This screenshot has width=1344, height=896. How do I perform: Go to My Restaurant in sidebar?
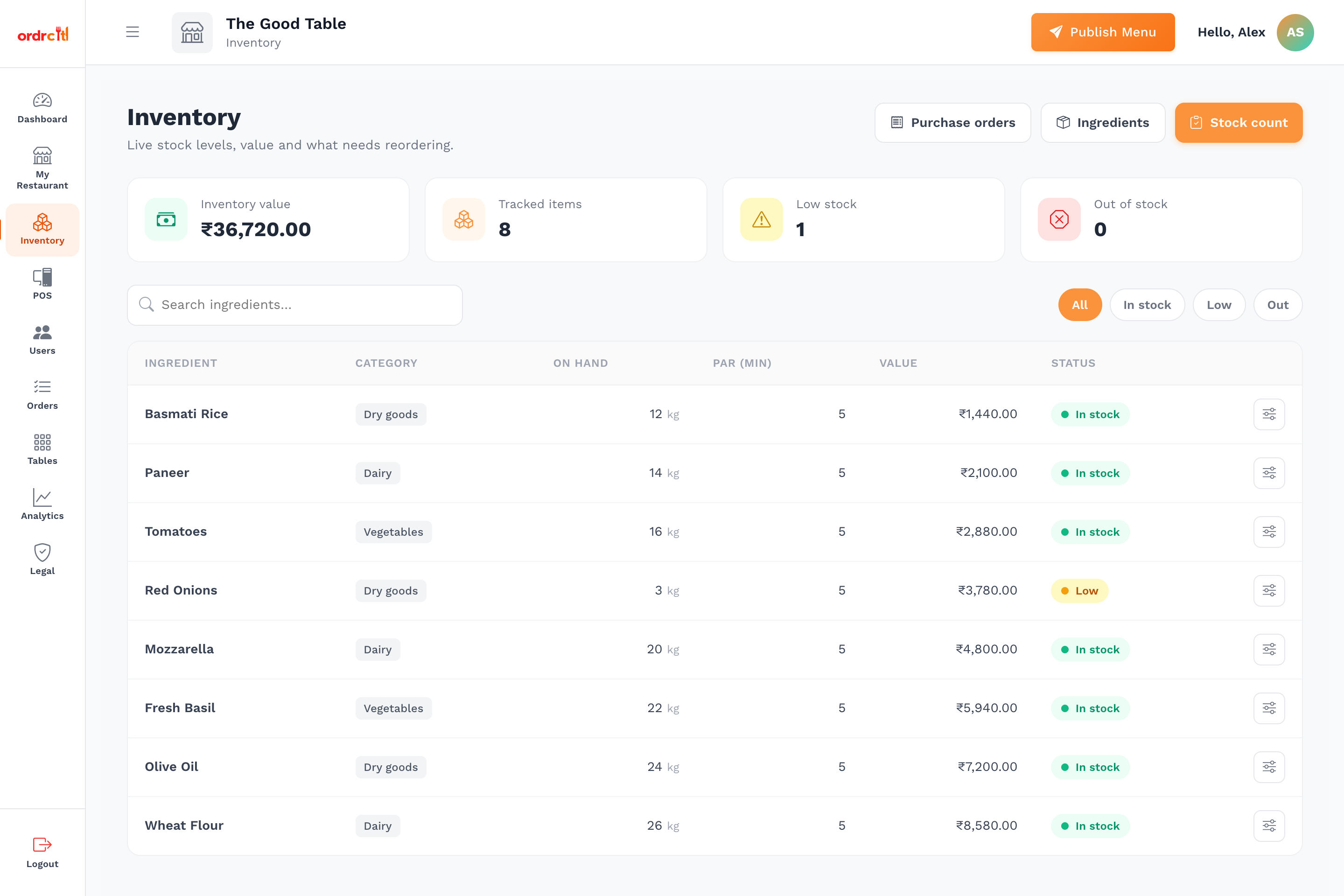[x=42, y=168]
